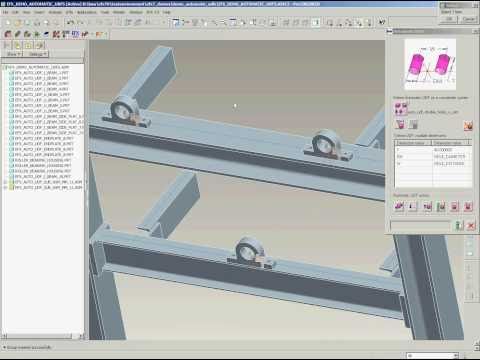Click the green-tinted UDF action icon
This screenshot has width=480, height=360.
pyautogui.click(x=441, y=207)
